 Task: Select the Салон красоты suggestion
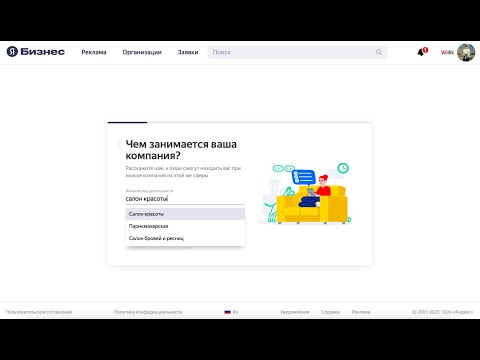coord(185,214)
